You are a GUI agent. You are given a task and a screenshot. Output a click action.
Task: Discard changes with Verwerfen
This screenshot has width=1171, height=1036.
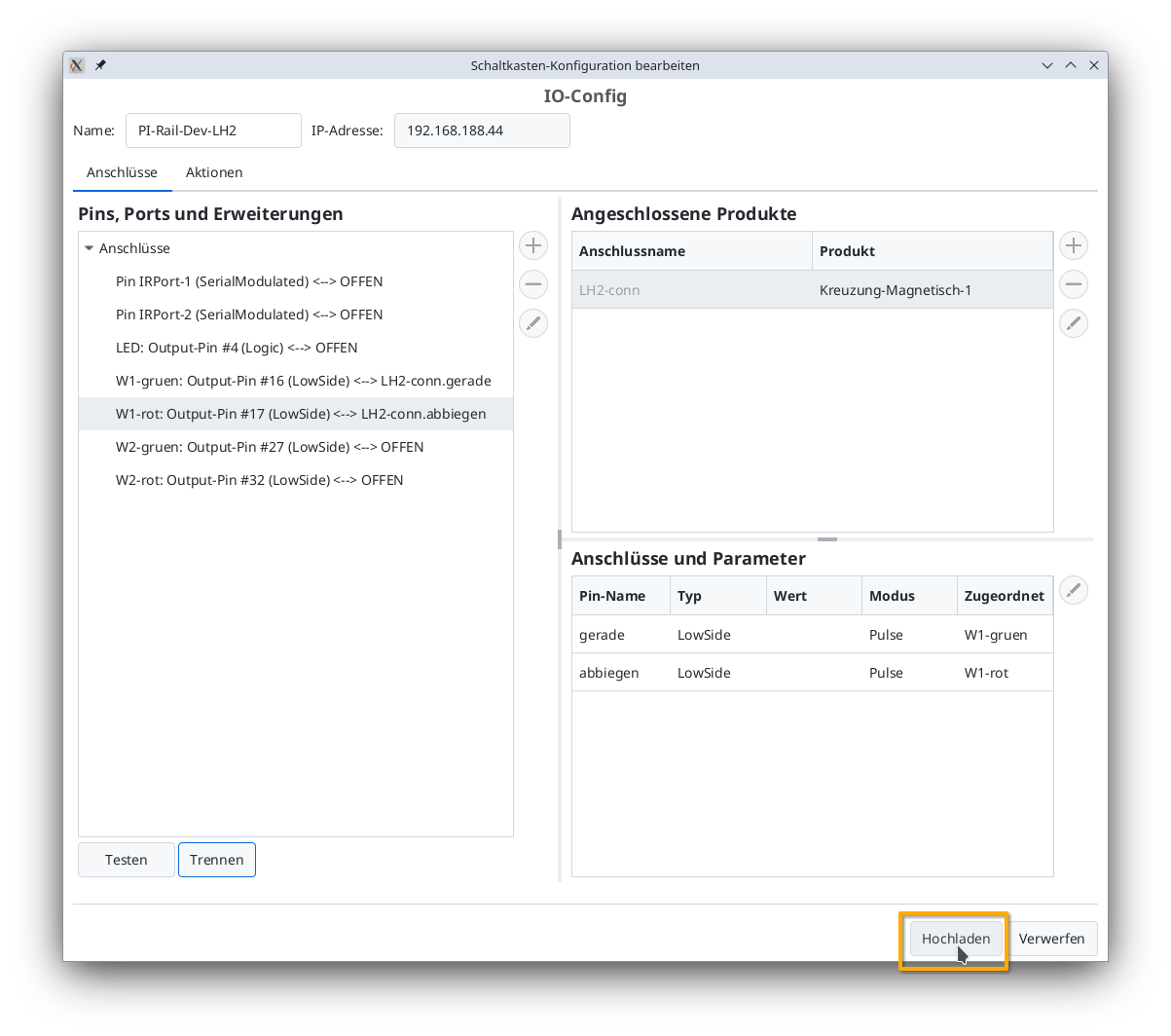[x=1053, y=939]
